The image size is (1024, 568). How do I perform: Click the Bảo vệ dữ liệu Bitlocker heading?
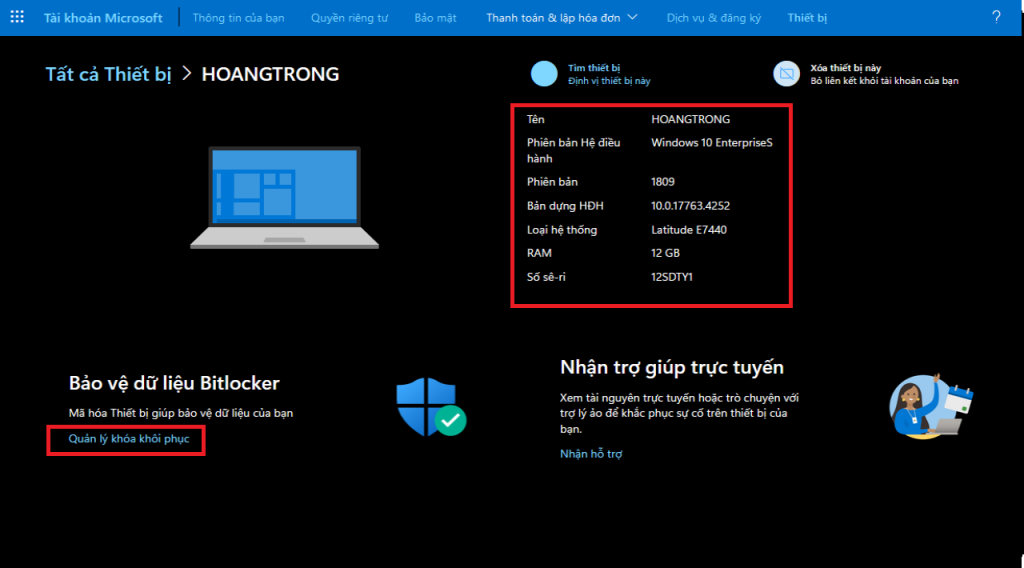click(174, 383)
